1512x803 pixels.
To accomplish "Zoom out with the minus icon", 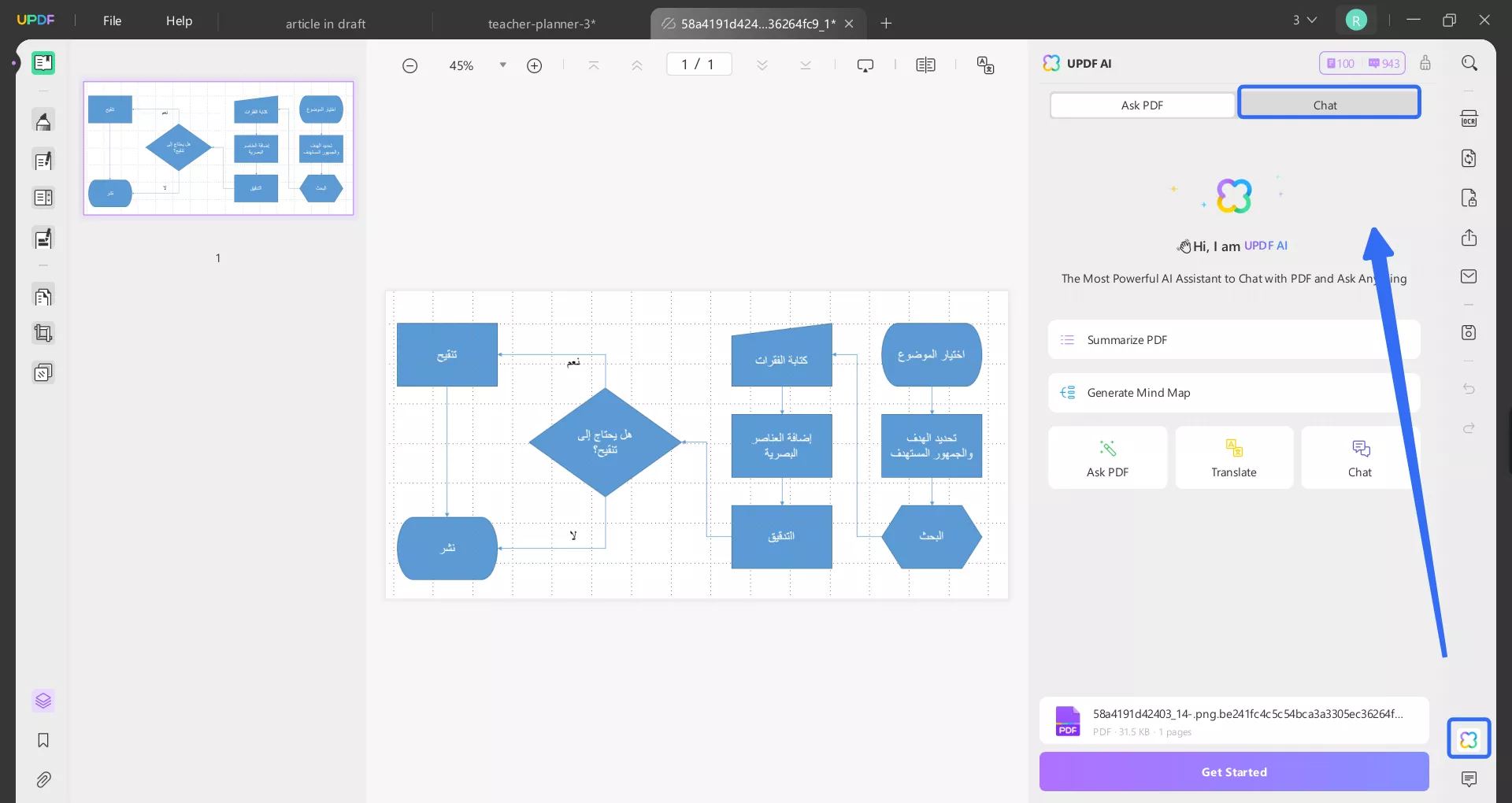I will pos(409,65).
